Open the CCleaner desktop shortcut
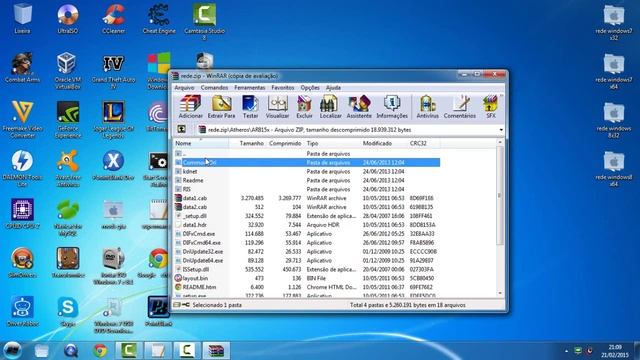640x360 pixels. pos(113,19)
